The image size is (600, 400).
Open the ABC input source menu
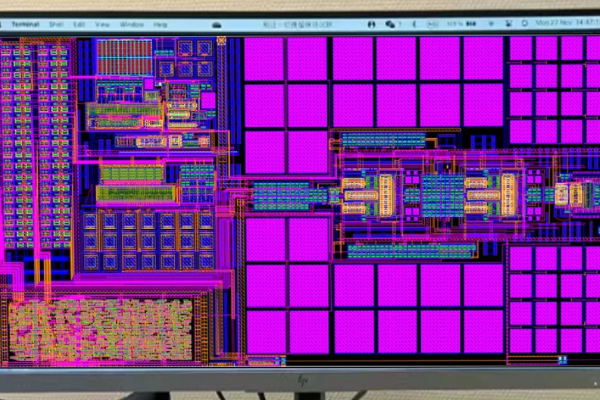432,24
